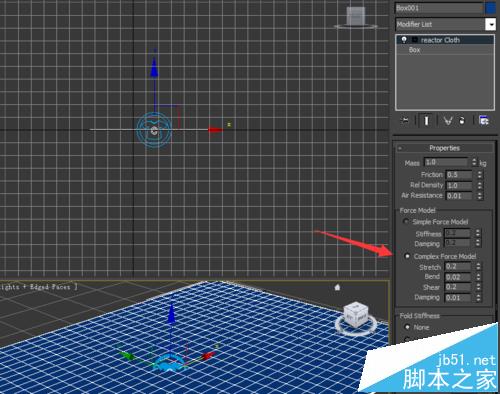Click the ViewCube in perspective viewport
500x394 pixels.
(x=356, y=316)
